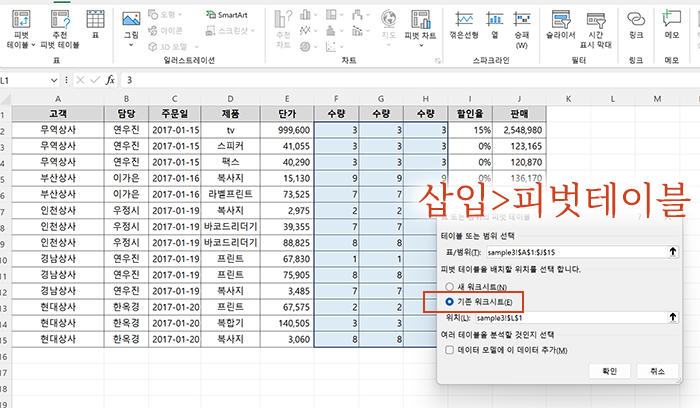Click the formula bar cancel X

[x=80, y=80]
